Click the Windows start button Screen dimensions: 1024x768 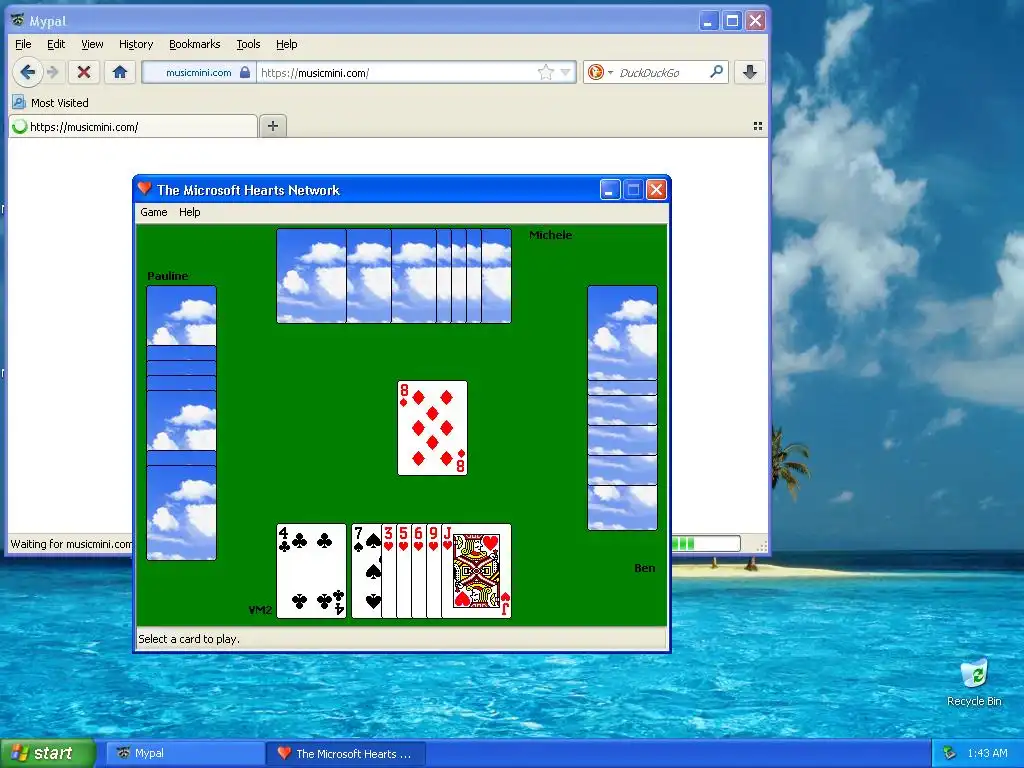point(47,753)
